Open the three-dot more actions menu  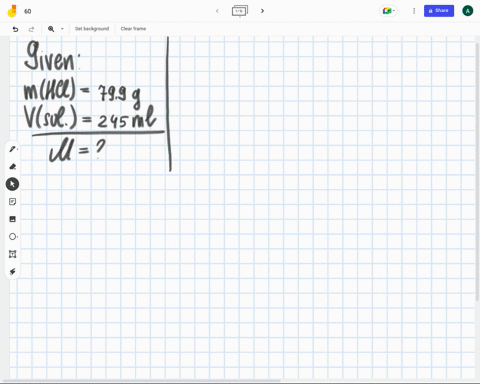414,11
